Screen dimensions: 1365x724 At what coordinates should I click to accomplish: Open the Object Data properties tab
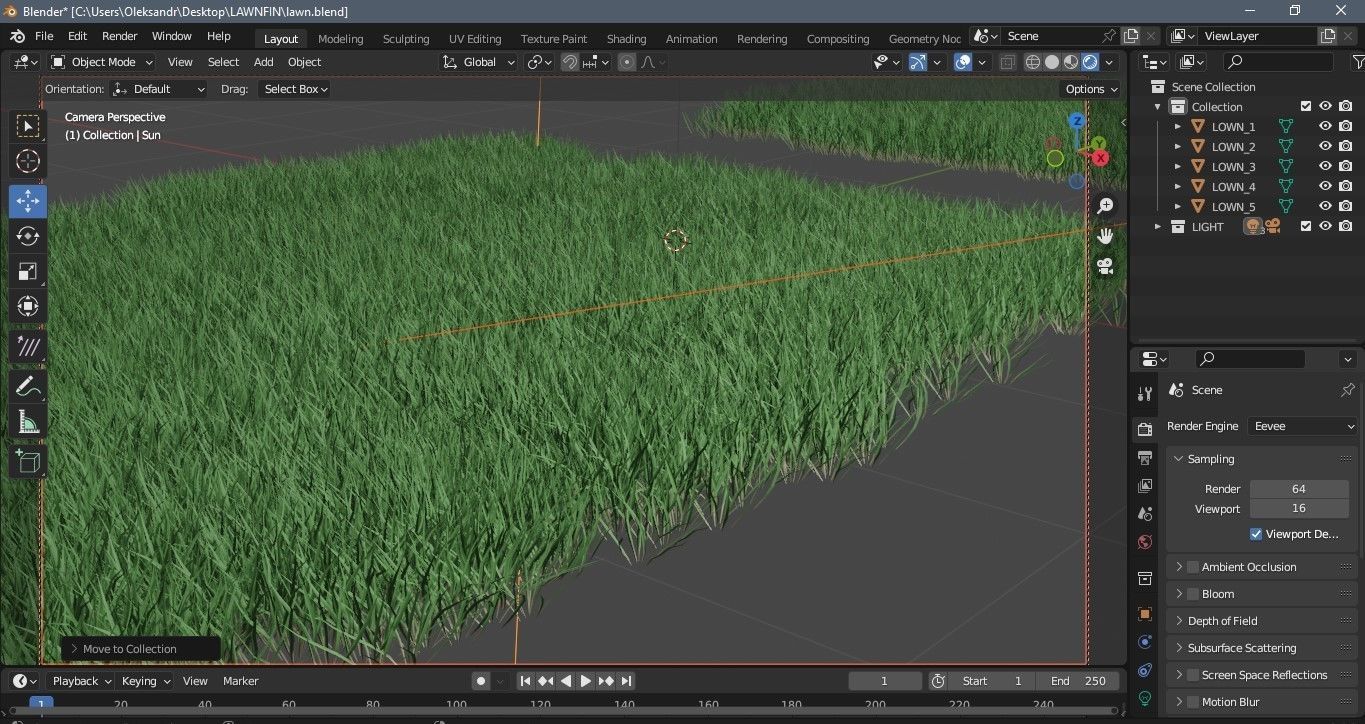tap(1145, 698)
